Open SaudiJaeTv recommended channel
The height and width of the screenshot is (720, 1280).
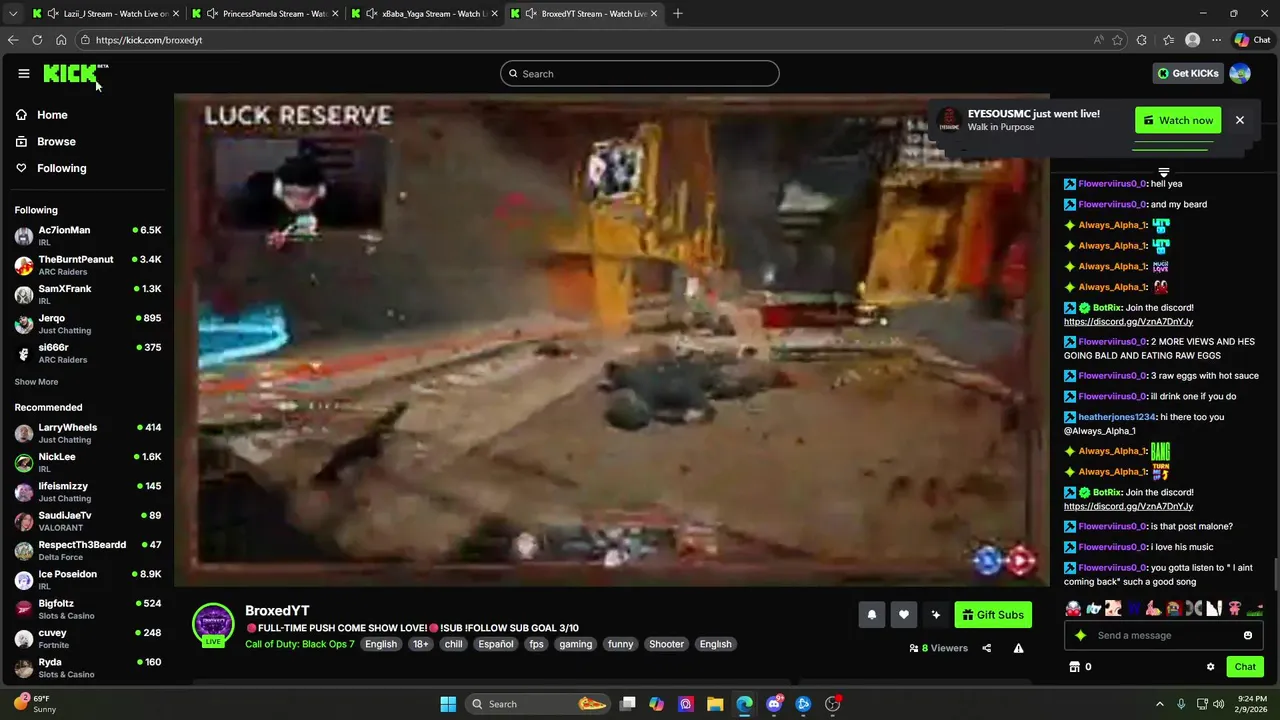(x=88, y=521)
